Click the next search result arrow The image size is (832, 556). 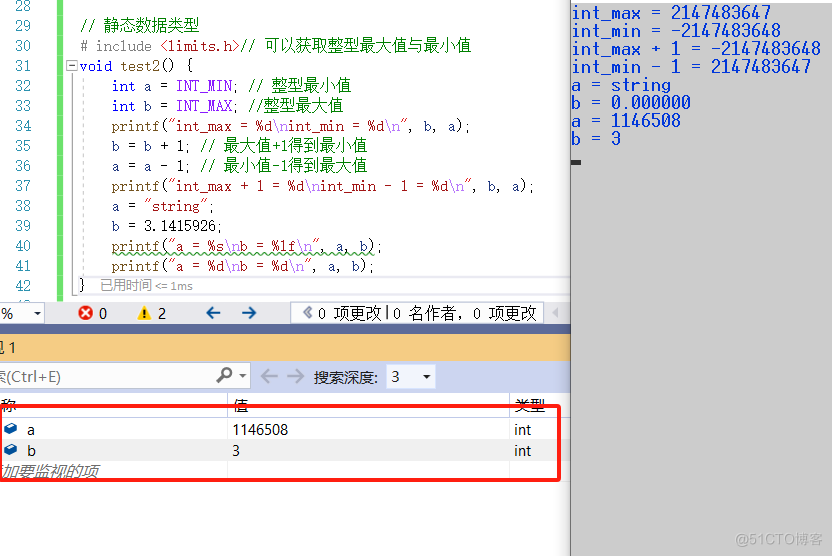point(295,377)
